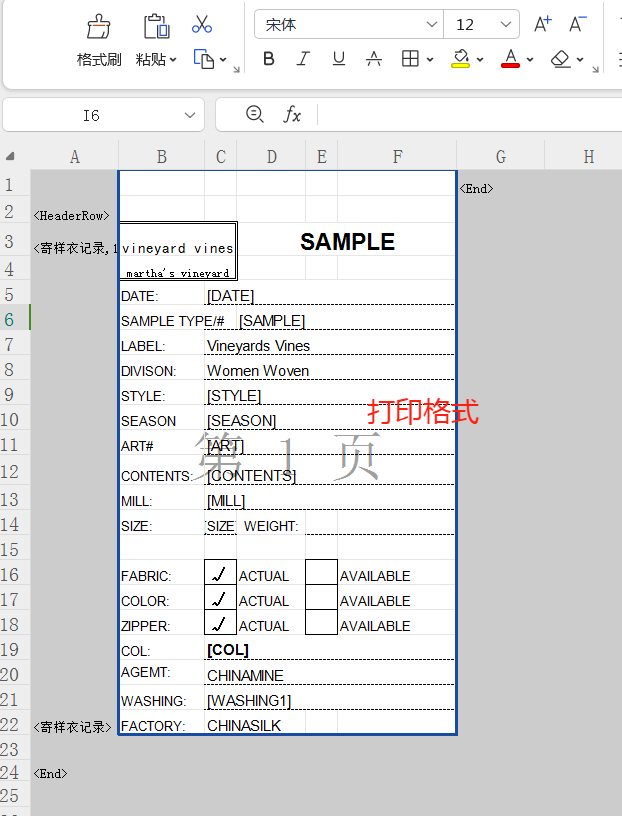The width and height of the screenshot is (622, 816).
Task: Click the empty AVAILABLE box in FABRIC row
Action: pos(321,572)
